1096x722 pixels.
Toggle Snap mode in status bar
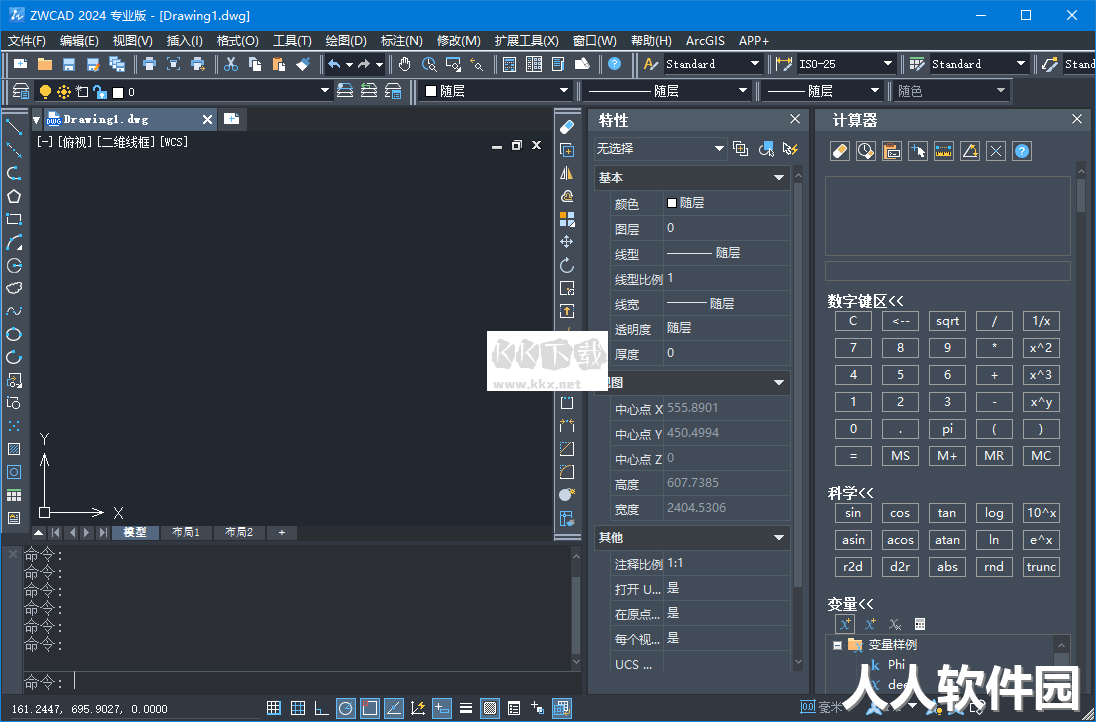pyautogui.click(x=274, y=708)
